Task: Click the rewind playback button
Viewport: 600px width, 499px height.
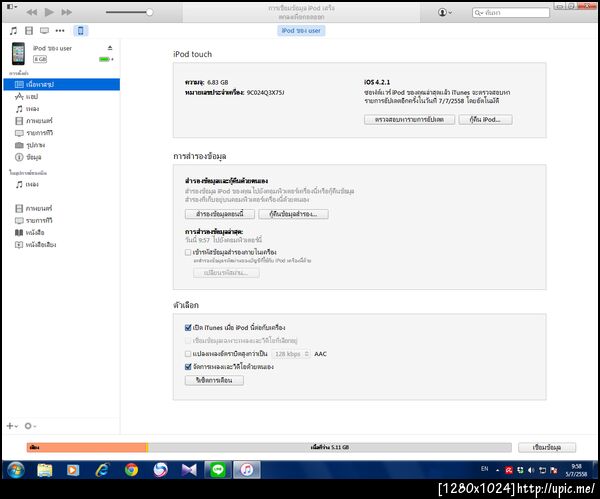Action: pos(32,12)
